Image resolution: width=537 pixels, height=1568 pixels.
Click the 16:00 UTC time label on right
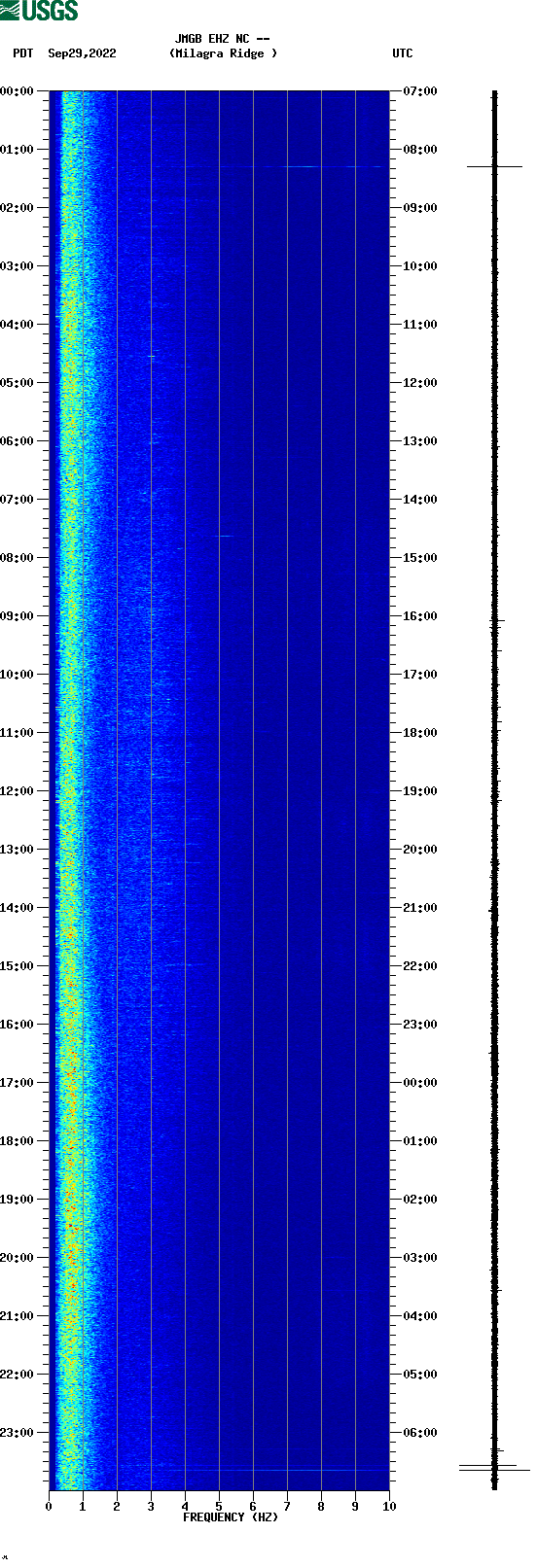click(420, 616)
